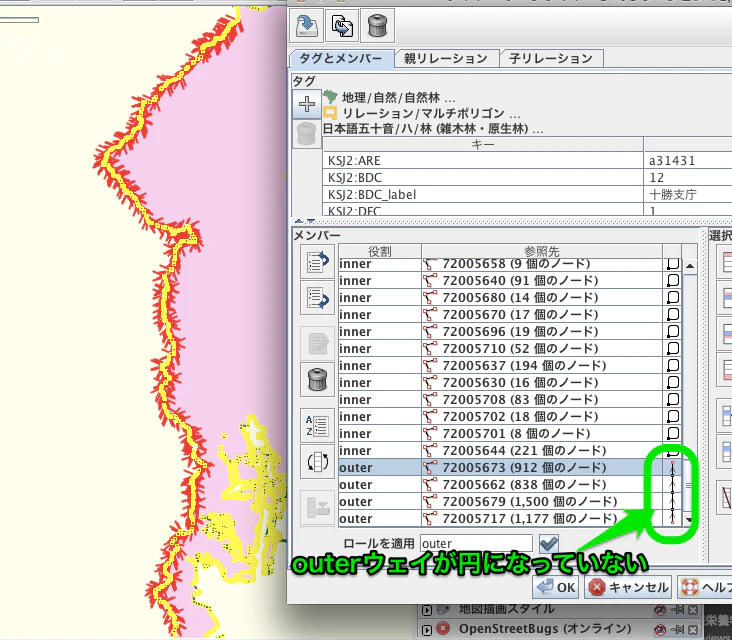Select member row 72005701 (8 個のノード)

coord(510,434)
